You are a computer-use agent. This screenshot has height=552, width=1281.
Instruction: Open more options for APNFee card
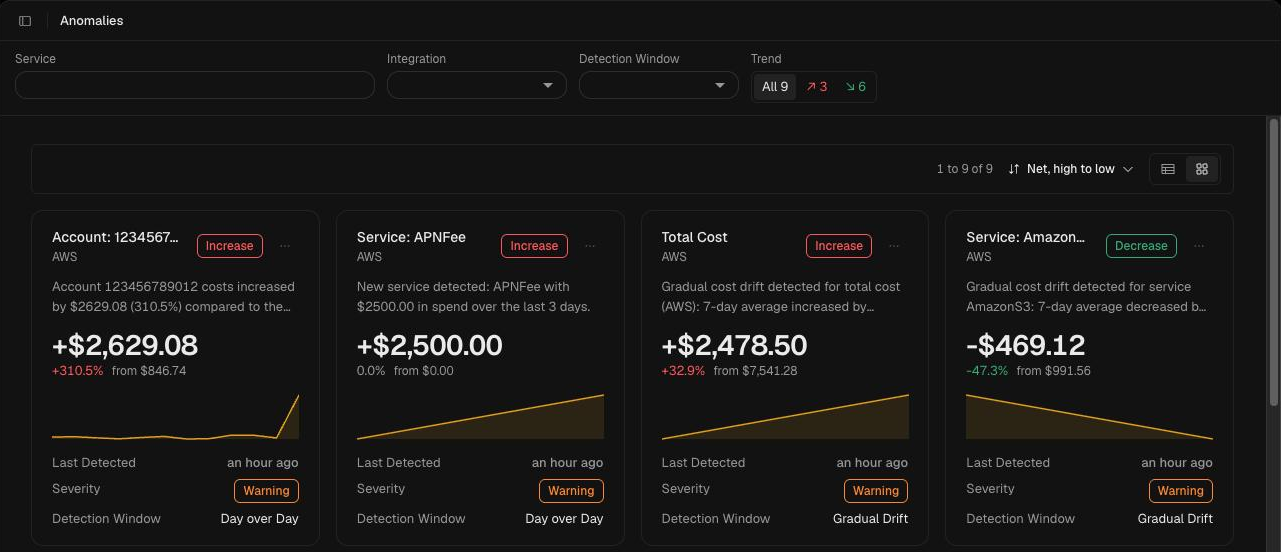pos(590,246)
